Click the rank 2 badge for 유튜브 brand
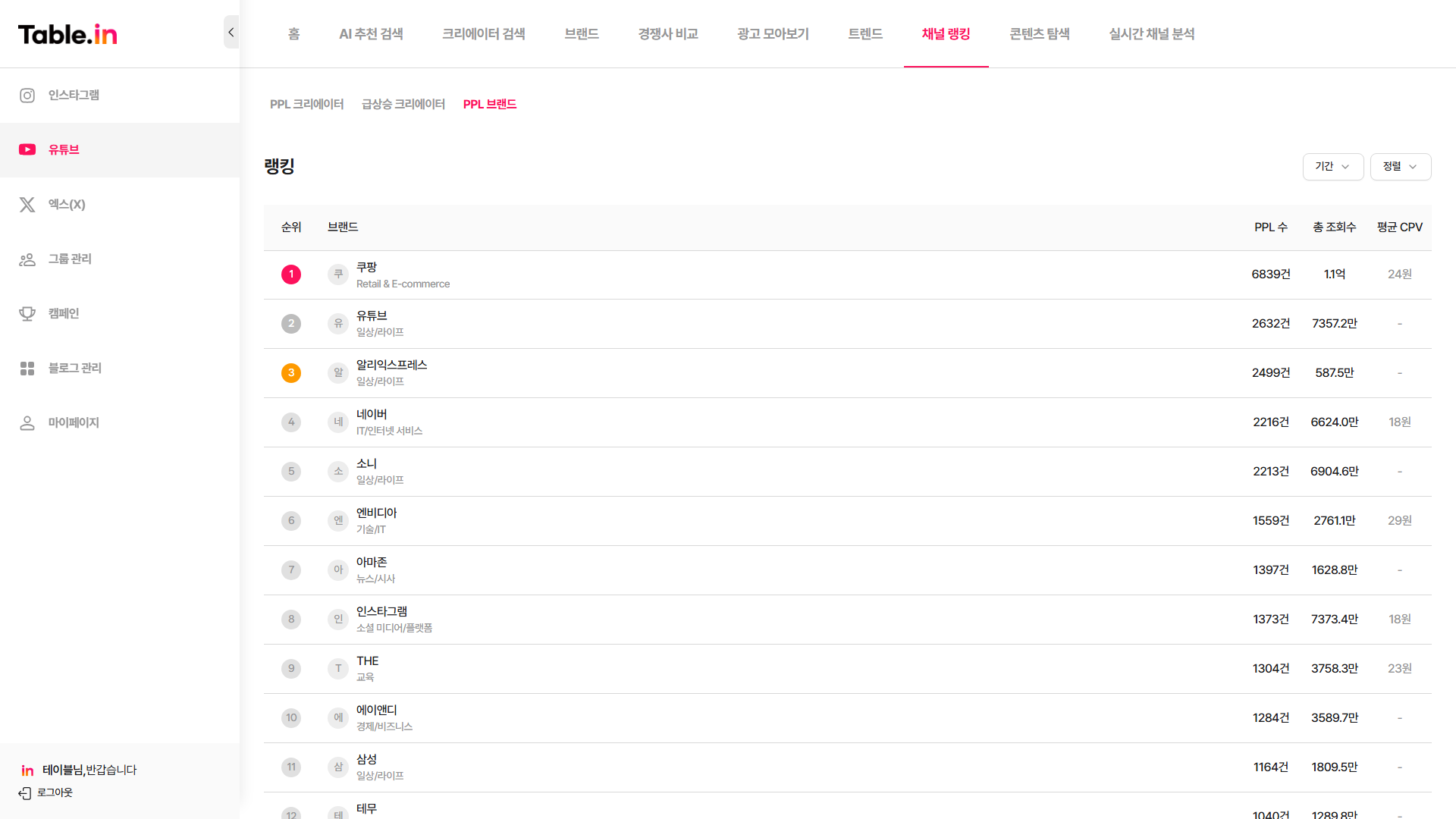1456x819 pixels. (291, 324)
